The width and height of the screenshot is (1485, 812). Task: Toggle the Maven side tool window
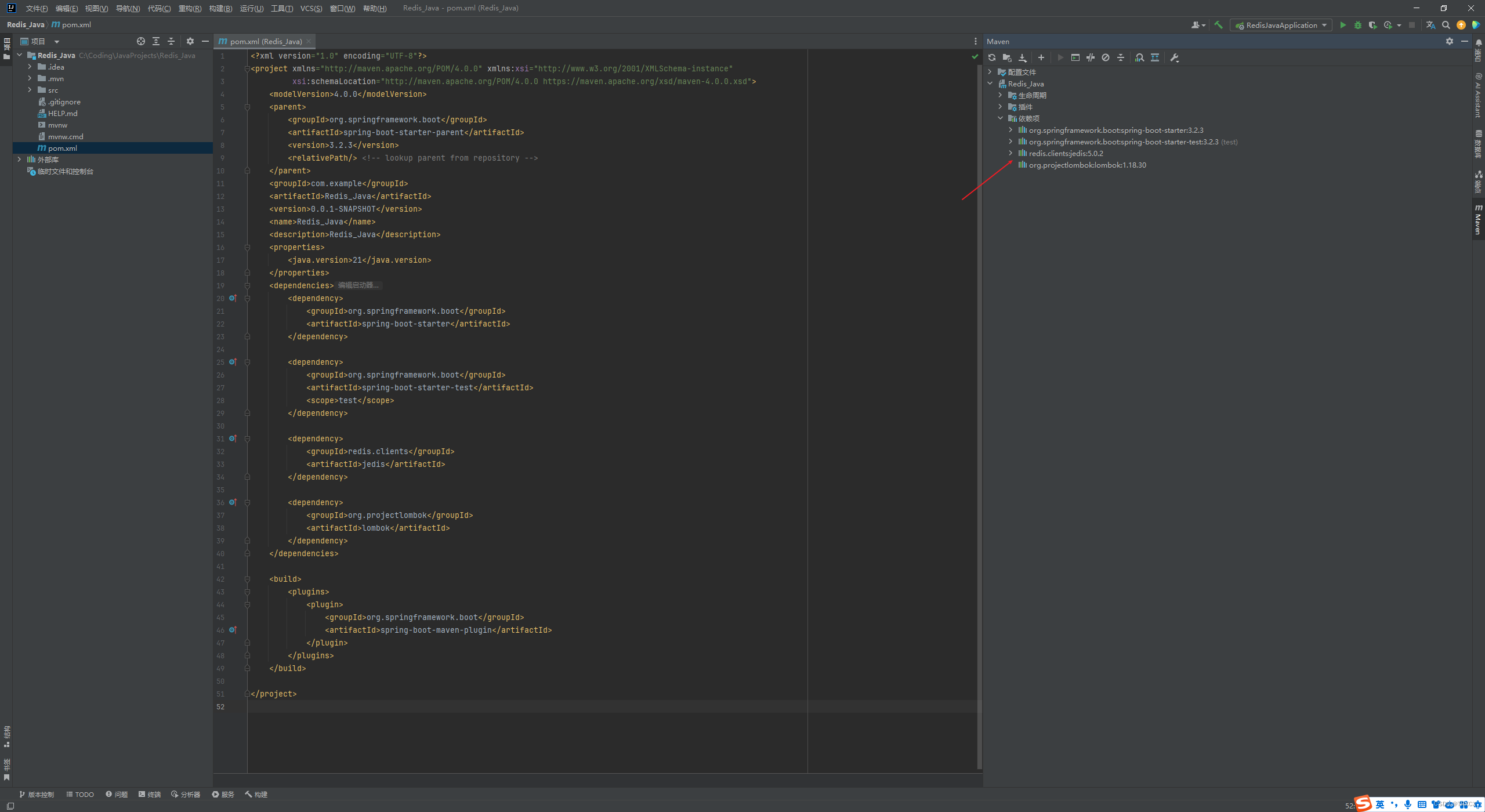click(x=1478, y=219)
